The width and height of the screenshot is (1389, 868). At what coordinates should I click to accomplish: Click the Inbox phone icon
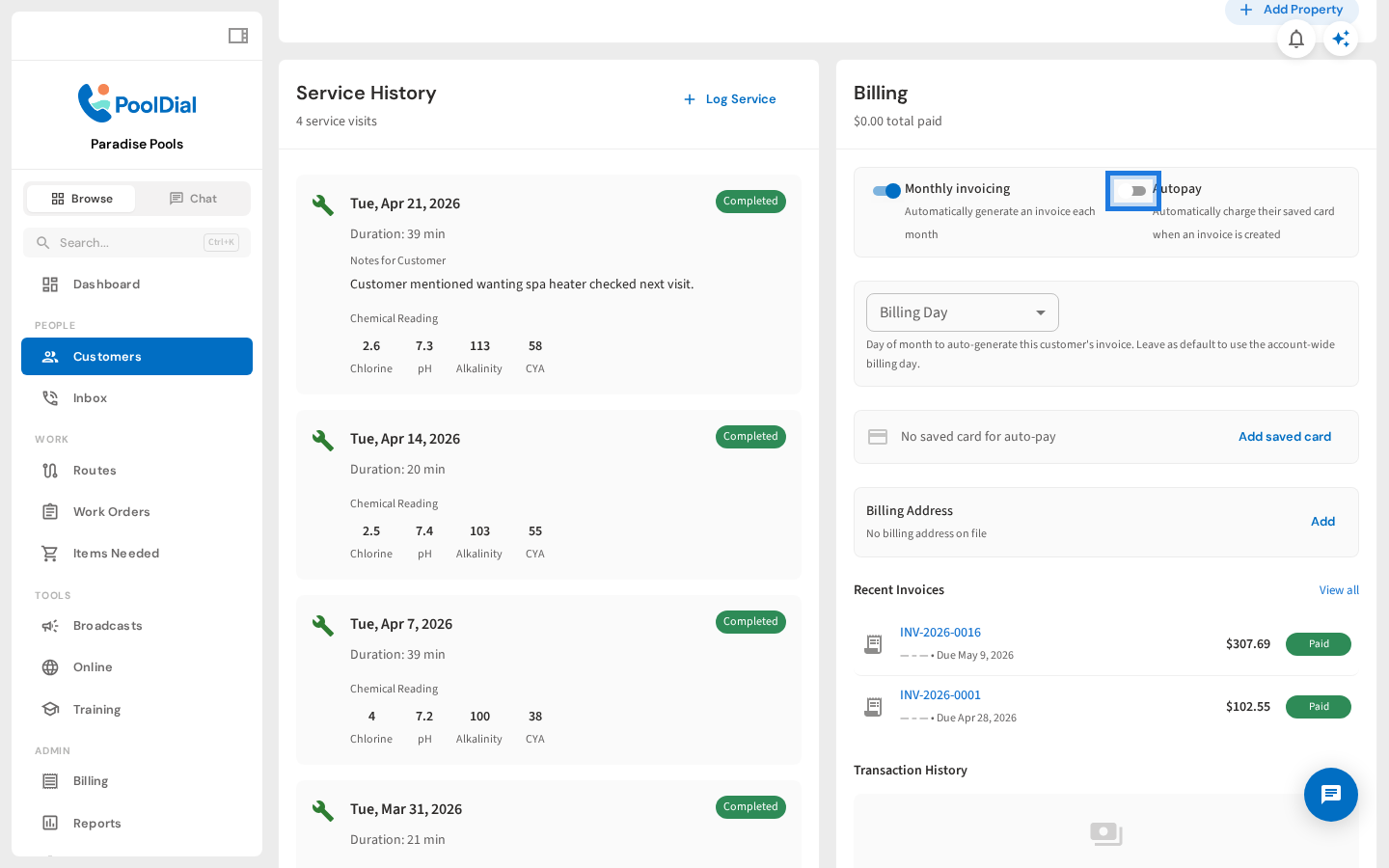(x=50, y=398)
